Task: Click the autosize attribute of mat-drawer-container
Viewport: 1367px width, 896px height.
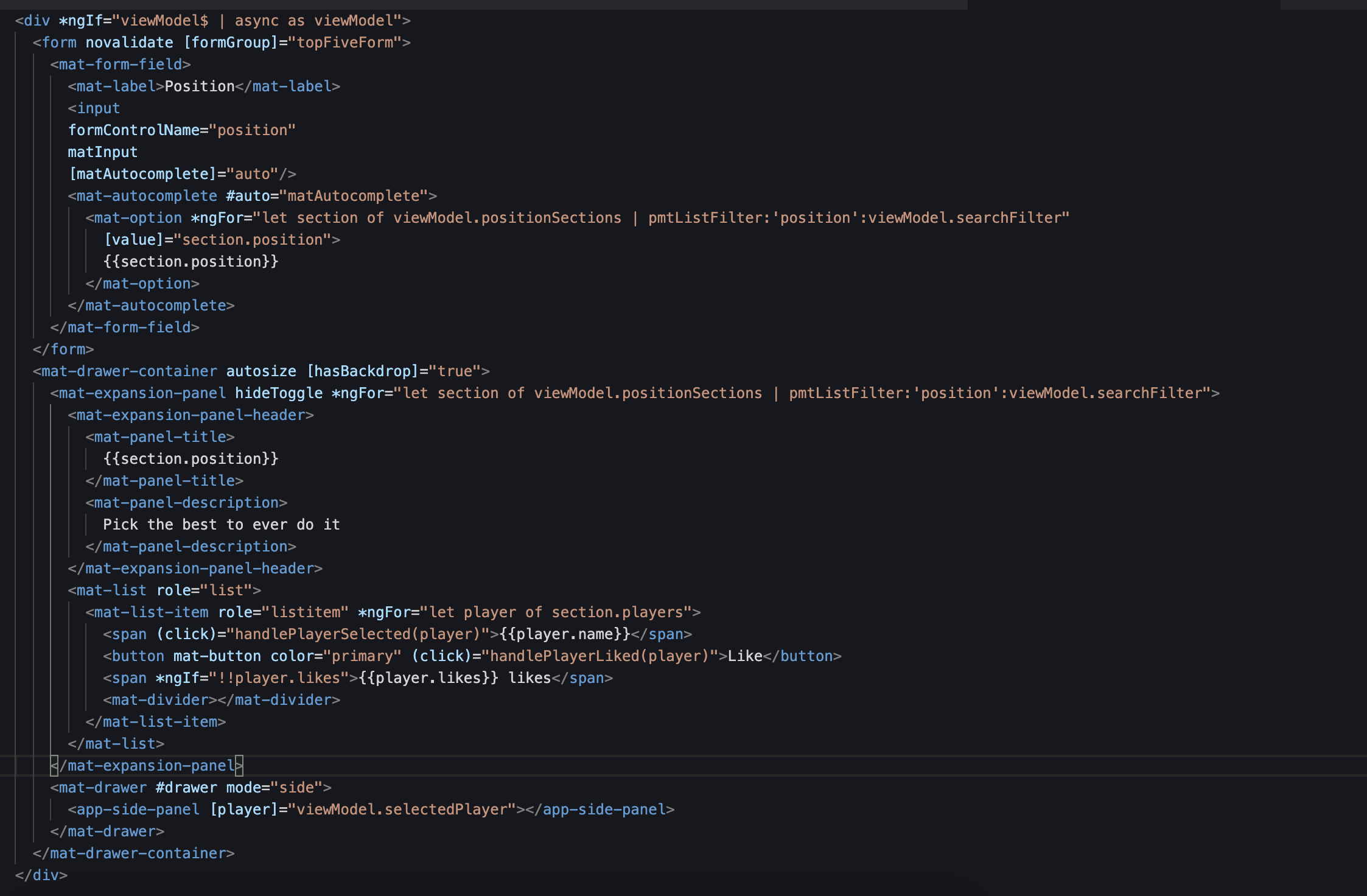Action: (261, 371)
